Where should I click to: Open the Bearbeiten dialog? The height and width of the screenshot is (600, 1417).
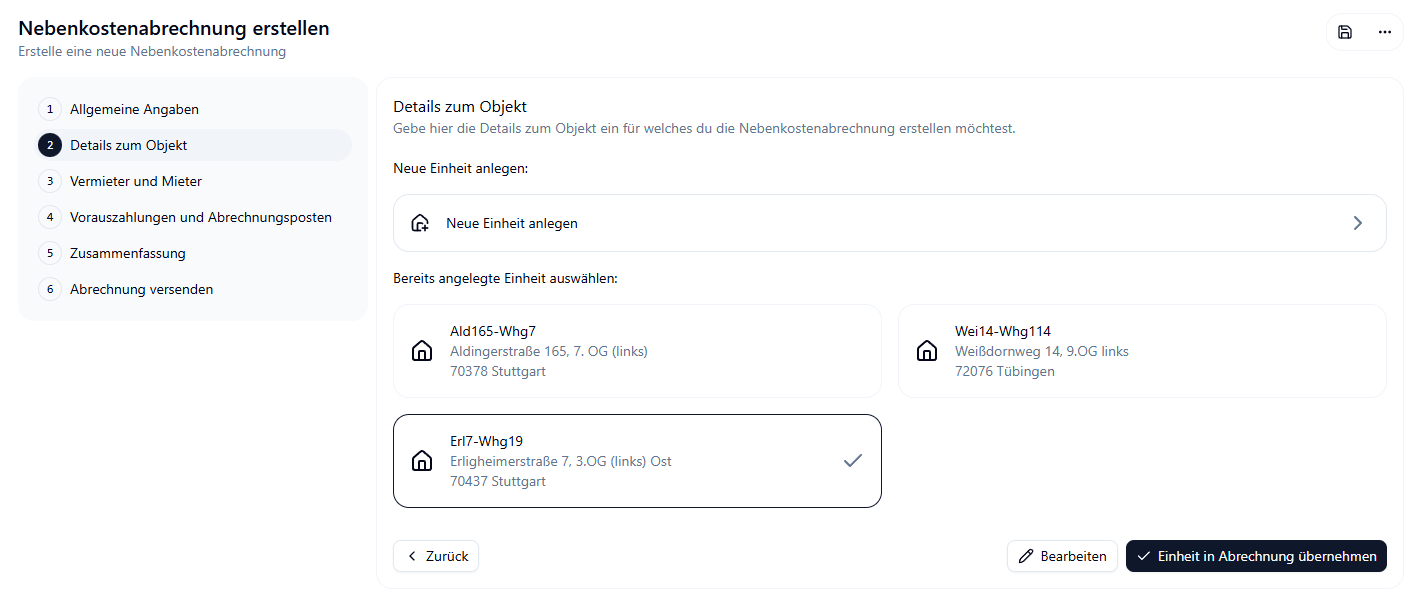pyautogui.click(x=1062, y=556)
